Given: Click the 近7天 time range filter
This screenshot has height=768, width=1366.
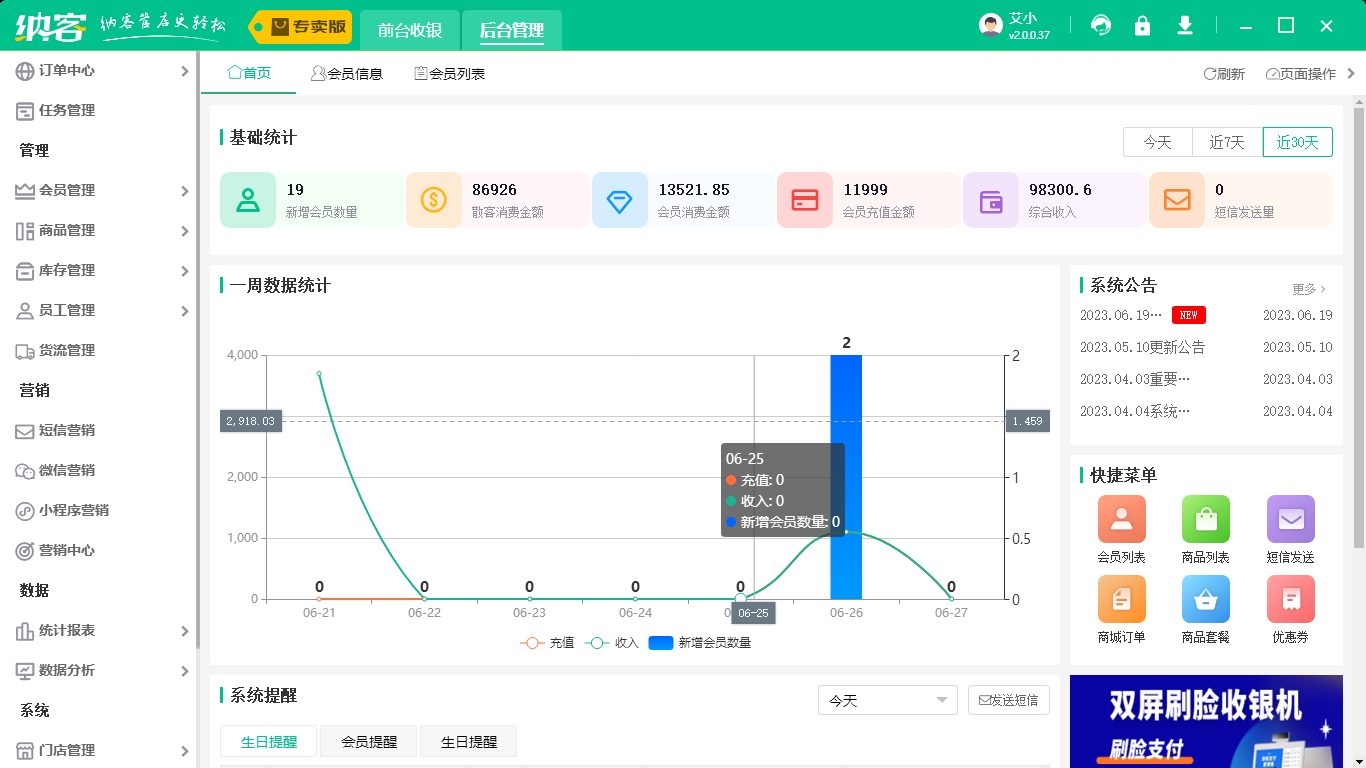Looking at the screenshot, I should [x=1227, y=142].
